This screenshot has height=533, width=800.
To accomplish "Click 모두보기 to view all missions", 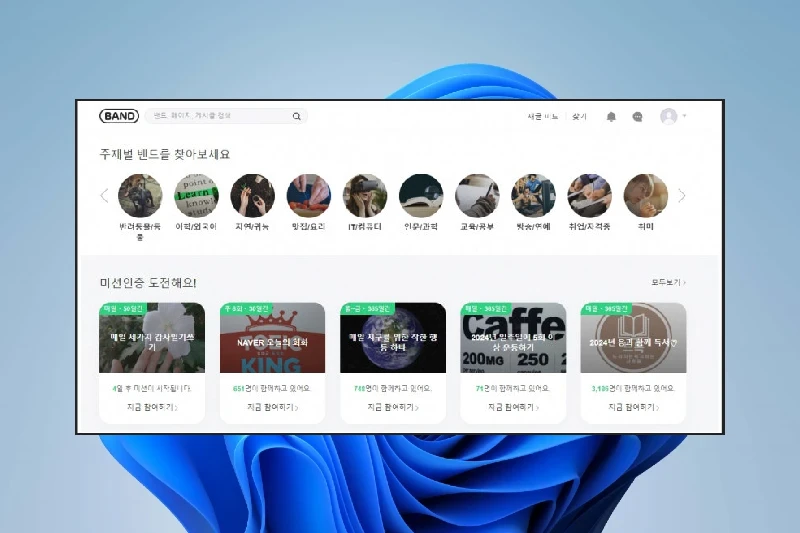I will pyautogui.click(x=668, y=283).
